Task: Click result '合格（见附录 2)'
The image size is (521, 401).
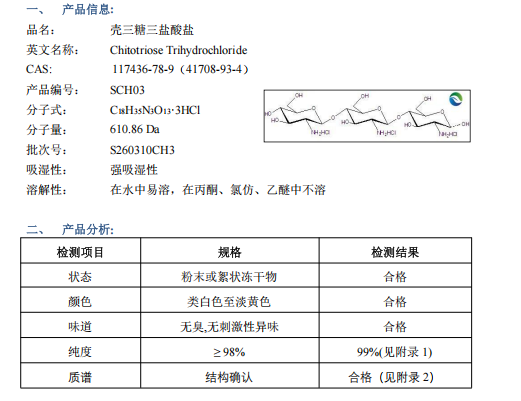Action: click(x=391, y=377)
